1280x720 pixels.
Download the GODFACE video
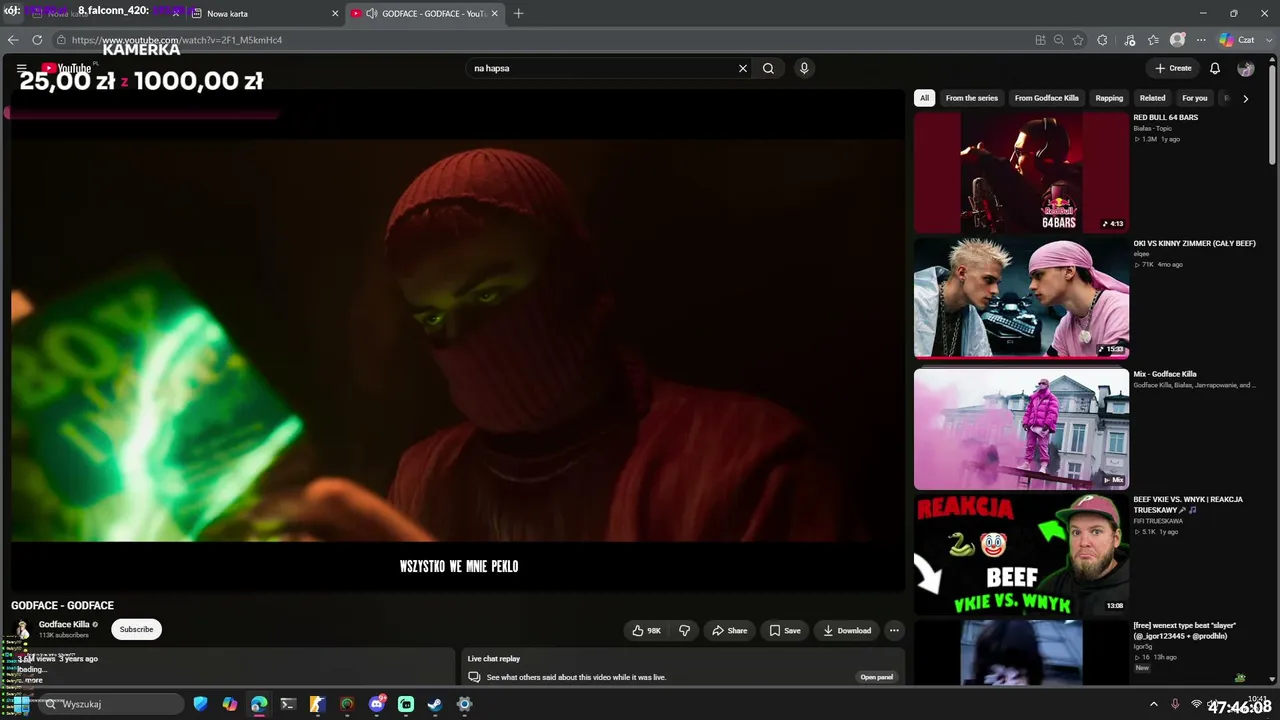pyautogui.click(x=846, y=630)
